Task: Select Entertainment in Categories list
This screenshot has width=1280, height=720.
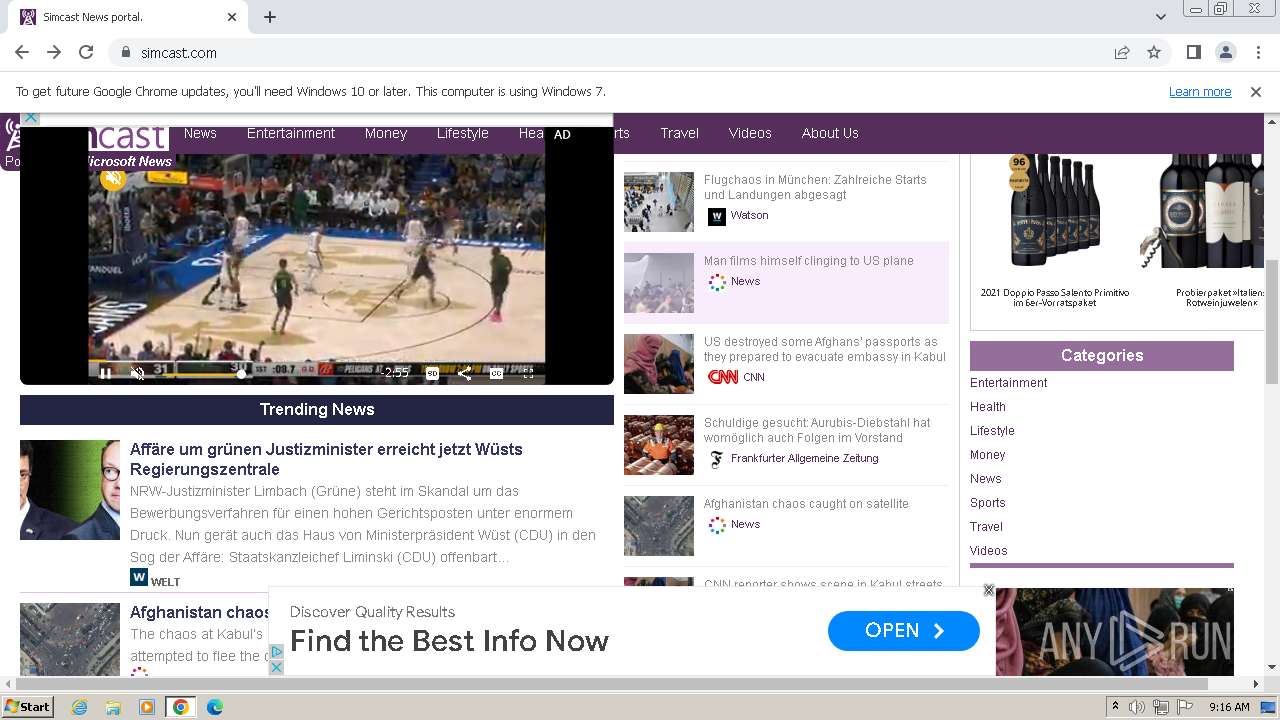Action: click(x=1008, y=383)
